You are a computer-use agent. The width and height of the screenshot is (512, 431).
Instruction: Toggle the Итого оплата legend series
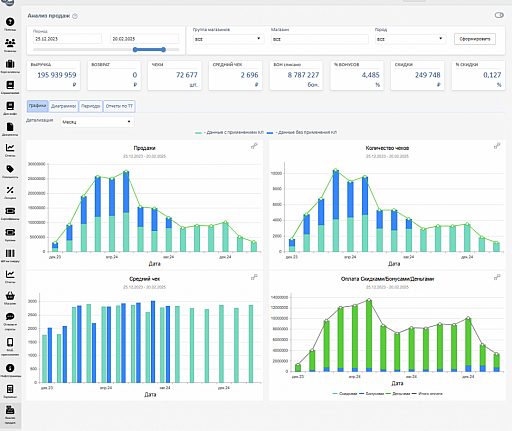[427, 394]
